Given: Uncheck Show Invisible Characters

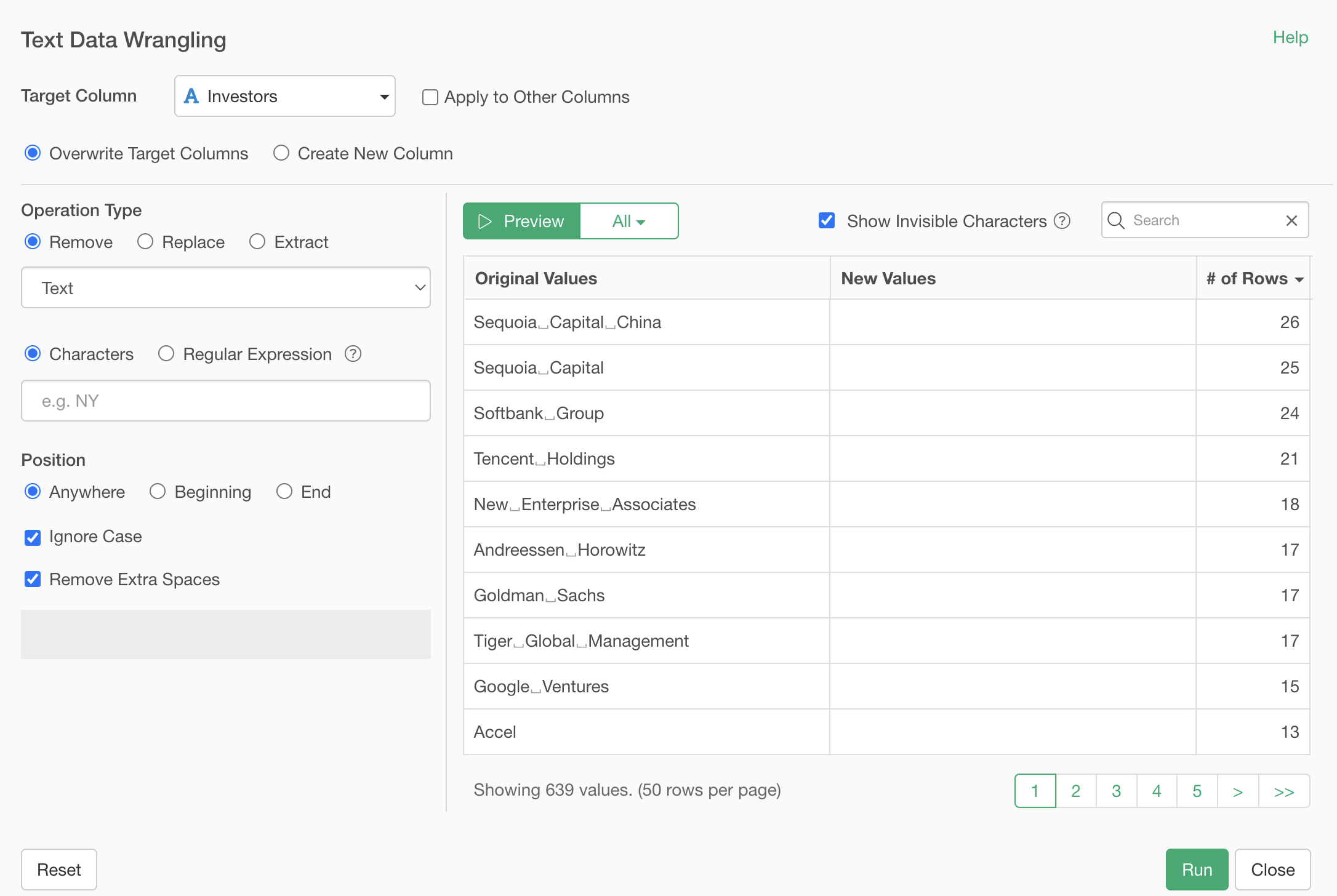Looking at the screenshot, I should click(x=827, y=220).
